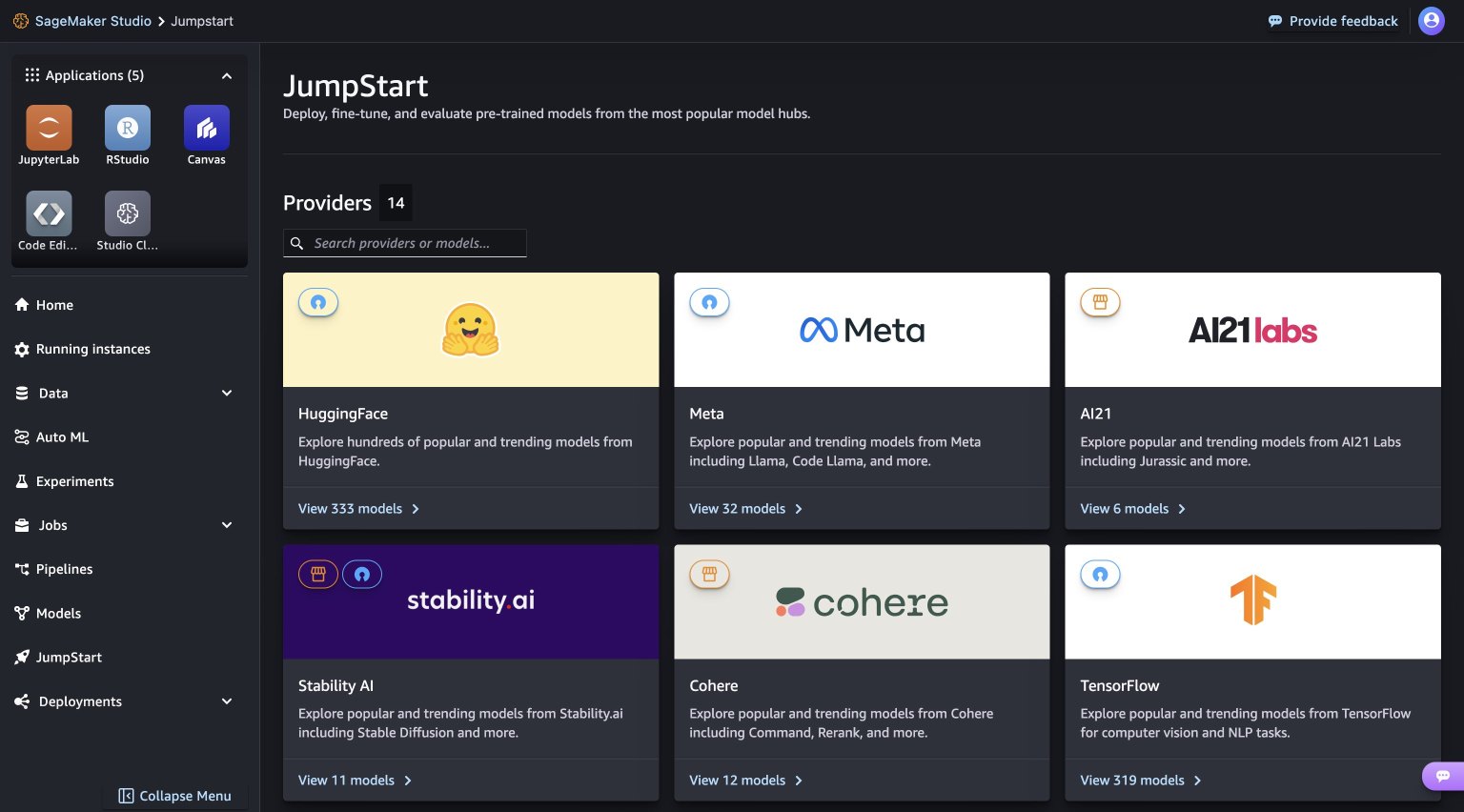Open the RStudio application icon
This screenshot has height=812, width=1464.
pos(128,129)
